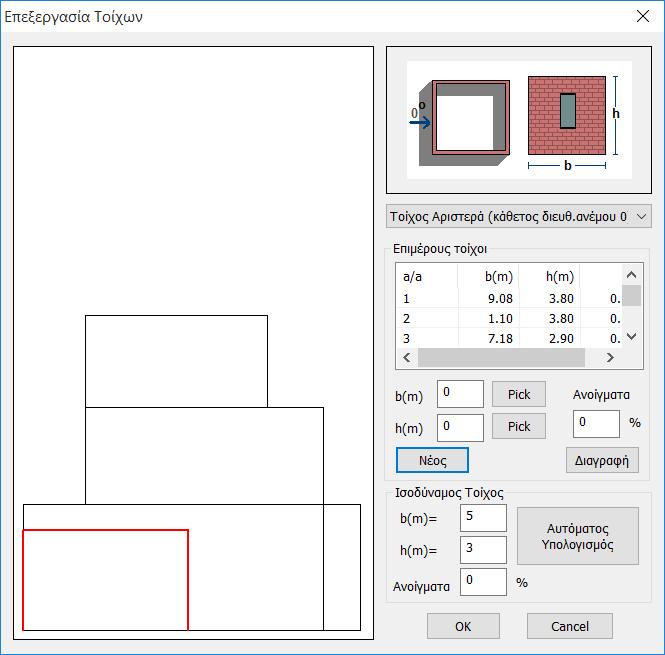The image size is (665, 655).
Task: Confirm with the OK button
Action: 463,626
